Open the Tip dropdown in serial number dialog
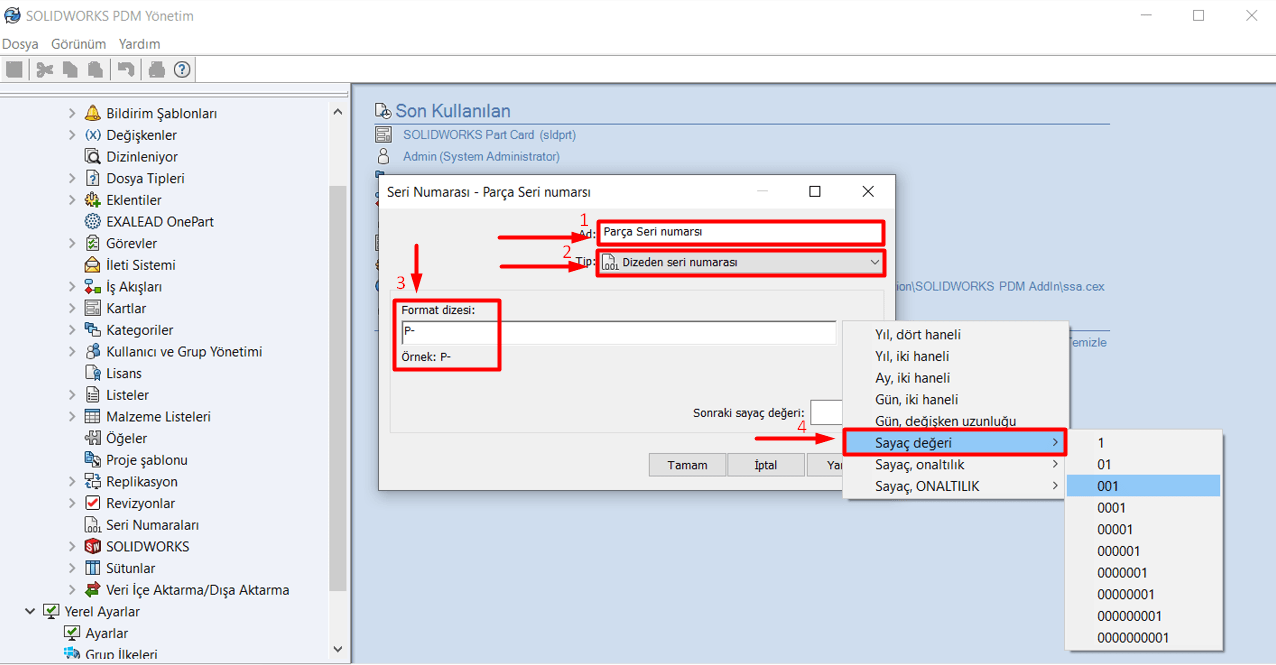The width and height of the screenshot is (1276, 665). coord(740,262)
